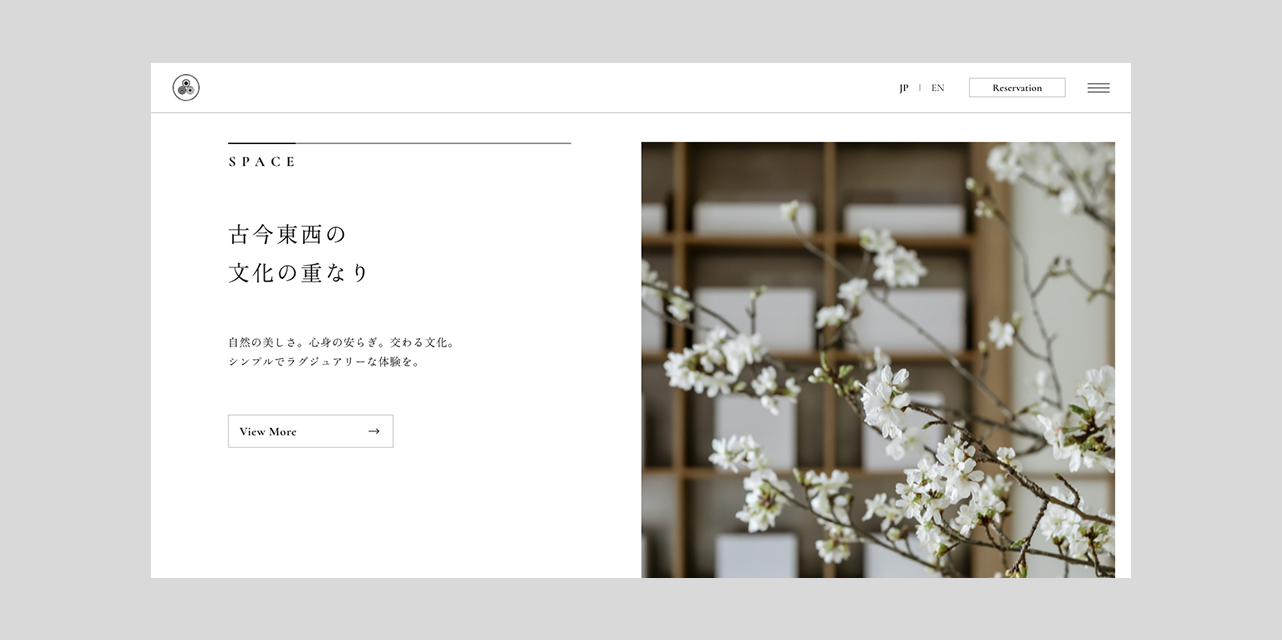Click the blank area below View More
The image size is (1282, 640).
pos(400,520)
